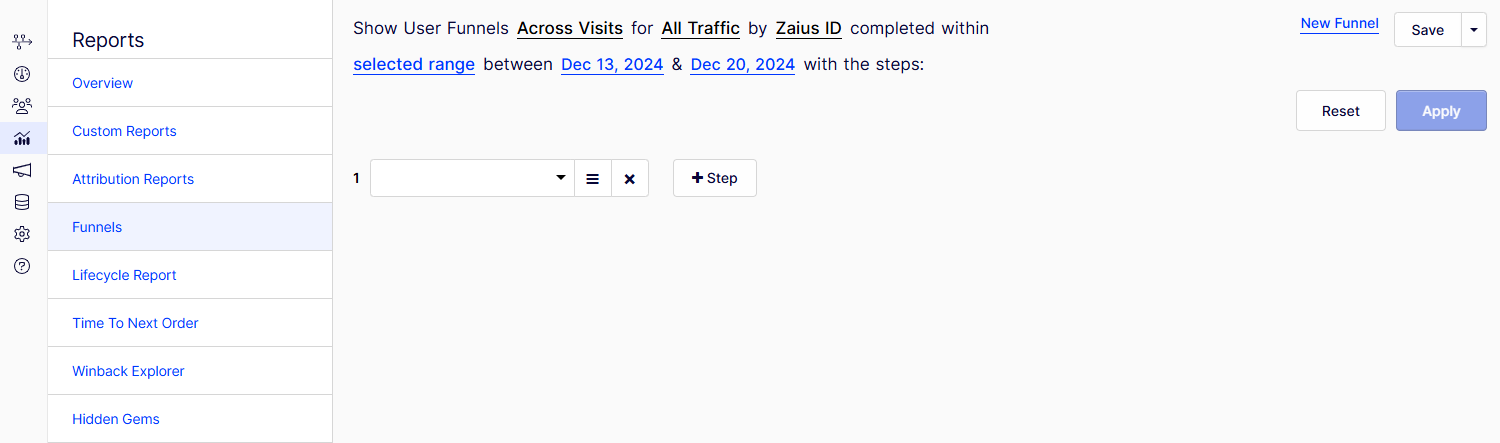Go to Lifecycle Report
The height and width of the screenshot is (443, 1500).
pos(124,275)
